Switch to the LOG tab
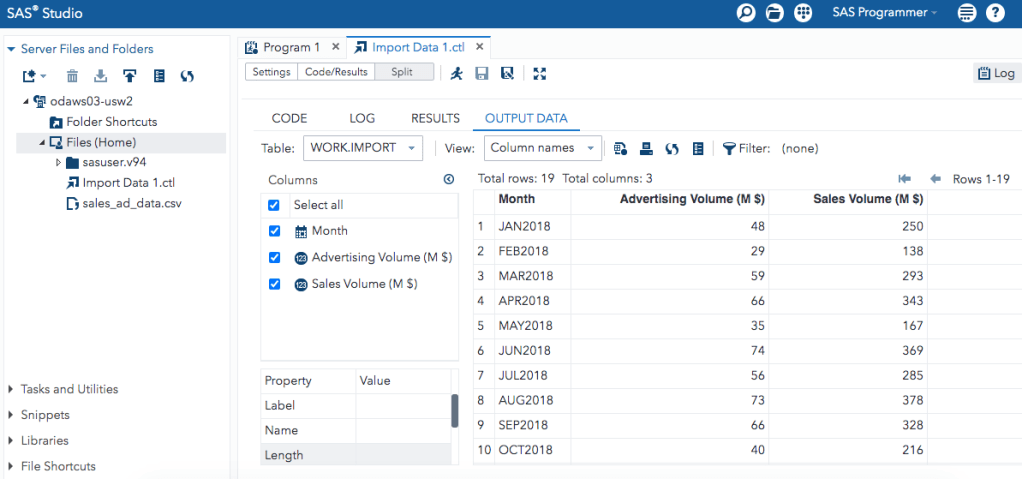 (x=362, y=118)
